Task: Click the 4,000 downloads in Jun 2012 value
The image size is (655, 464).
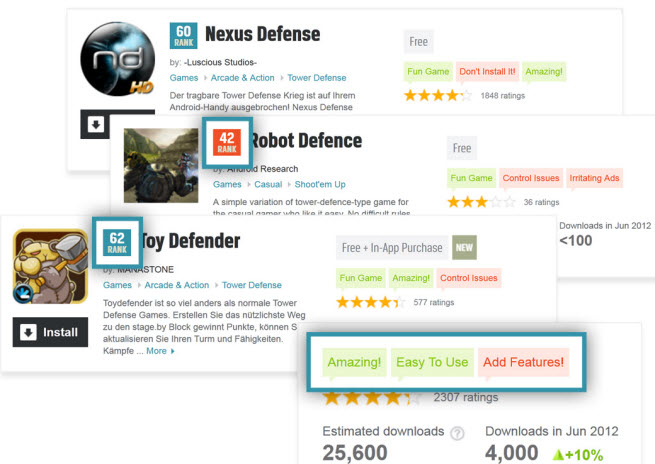Action: click(x=512, y=453)
